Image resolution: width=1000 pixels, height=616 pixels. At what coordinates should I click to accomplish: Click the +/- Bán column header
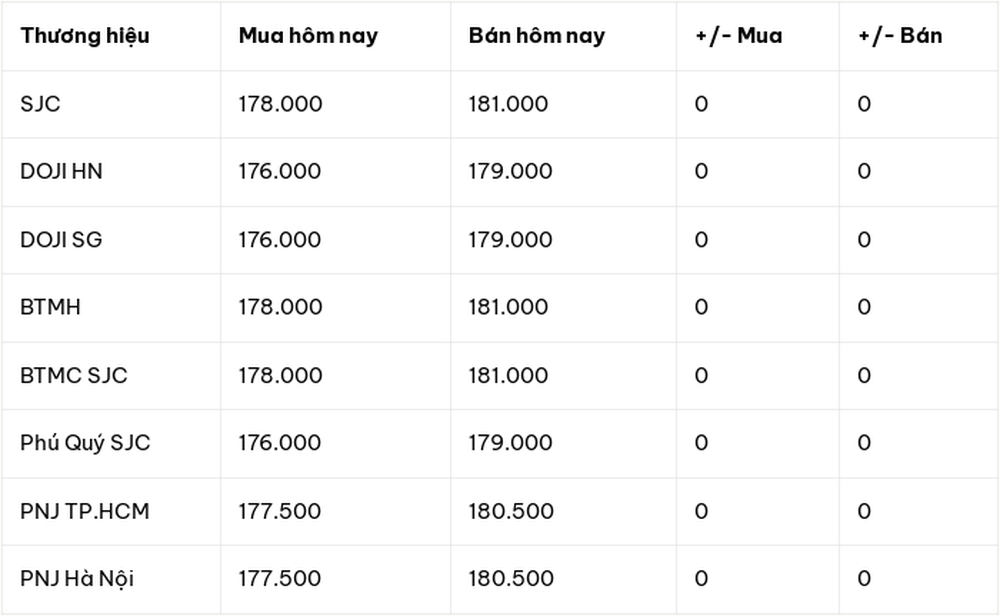900,36
